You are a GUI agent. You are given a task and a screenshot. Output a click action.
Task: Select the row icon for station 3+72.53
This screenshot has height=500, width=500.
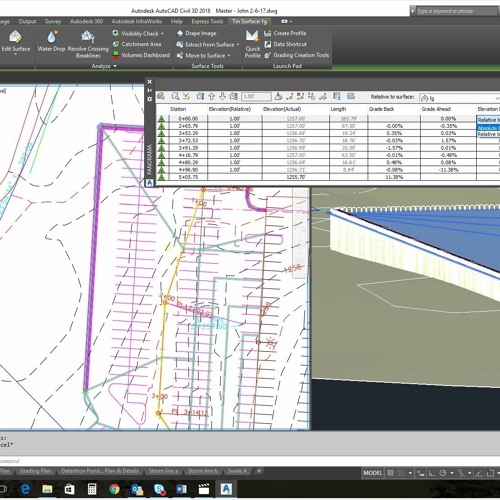pos(161,140)
